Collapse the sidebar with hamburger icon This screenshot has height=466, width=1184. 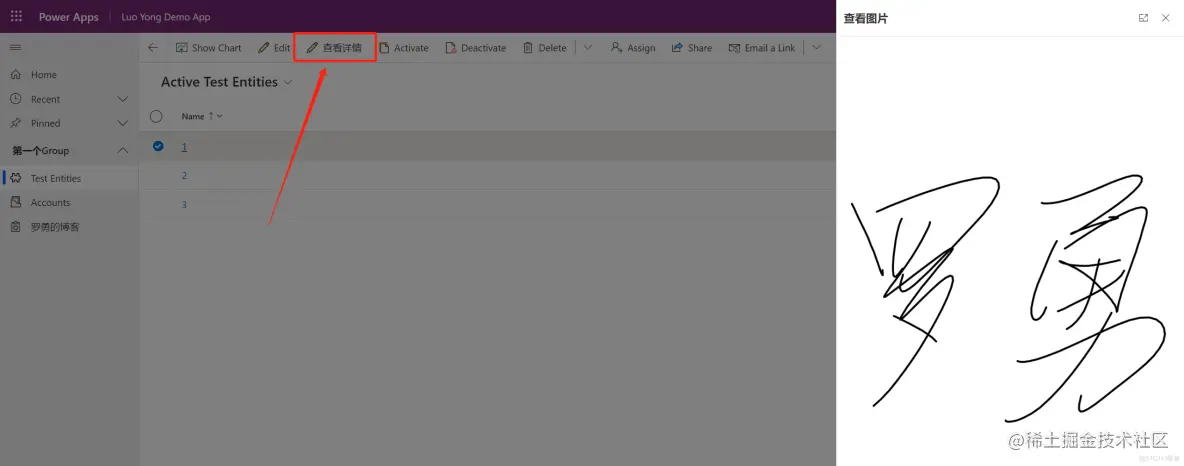coord(15,48)
